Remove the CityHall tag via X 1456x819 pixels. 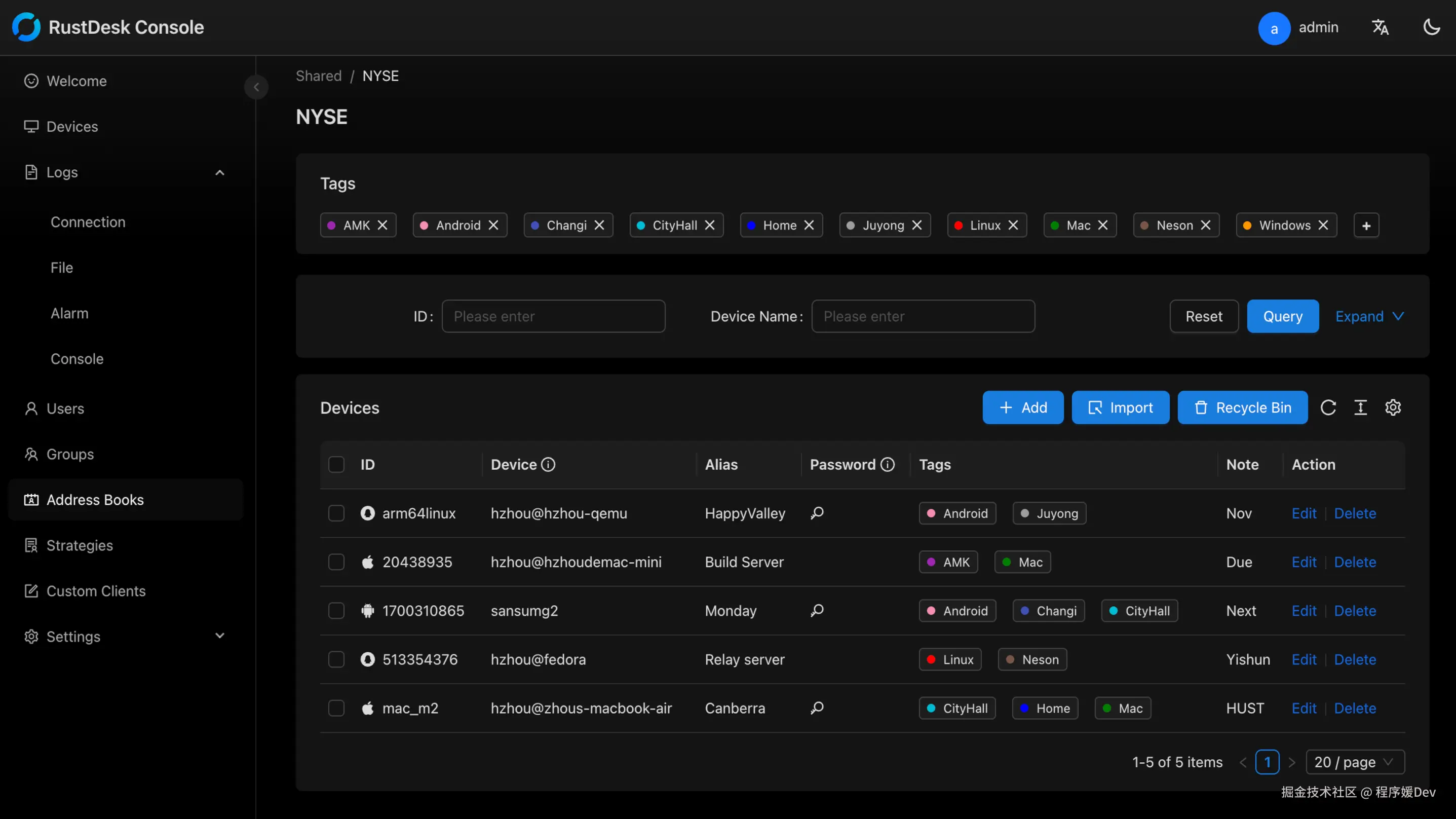[x=710, y=225]
